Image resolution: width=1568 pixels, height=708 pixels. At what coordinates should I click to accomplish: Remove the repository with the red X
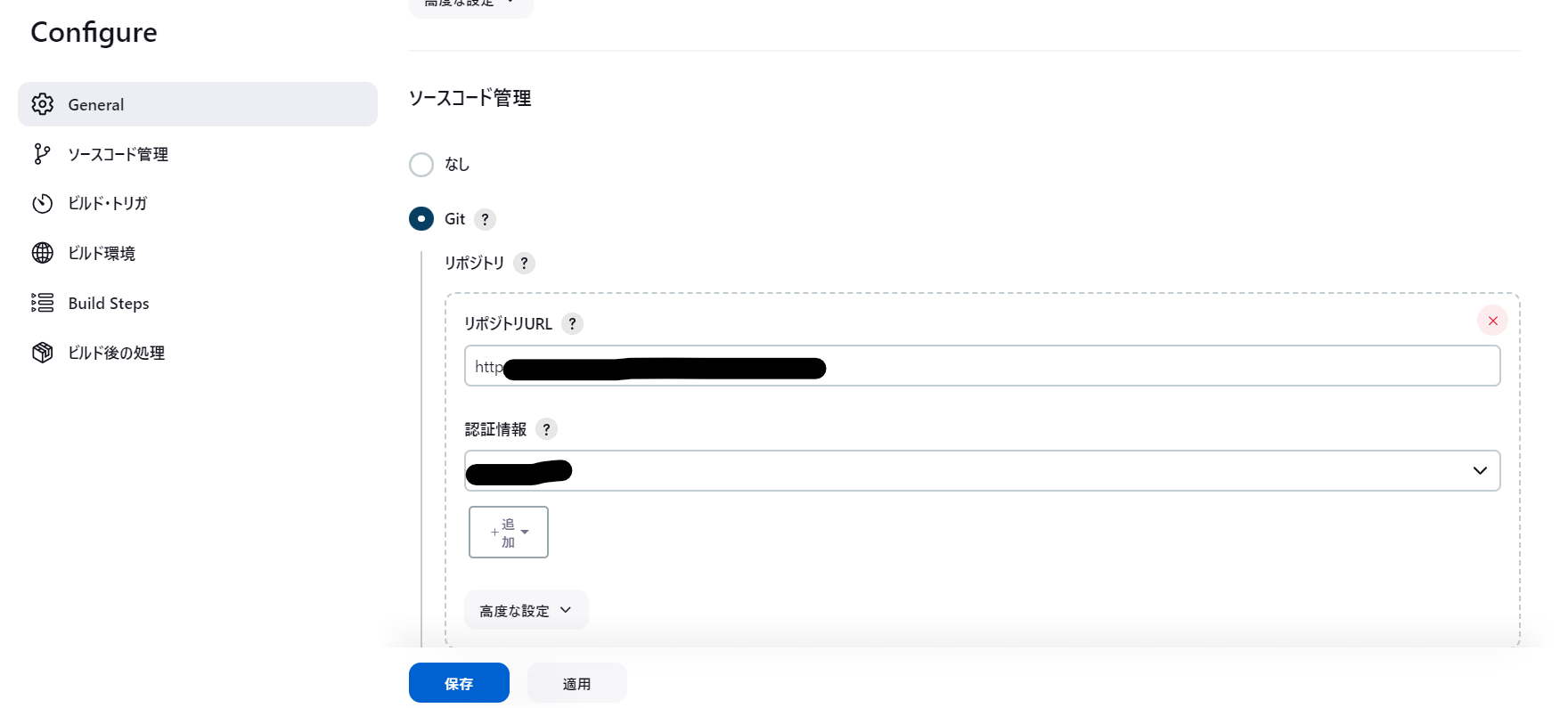tap(1492, 321)
